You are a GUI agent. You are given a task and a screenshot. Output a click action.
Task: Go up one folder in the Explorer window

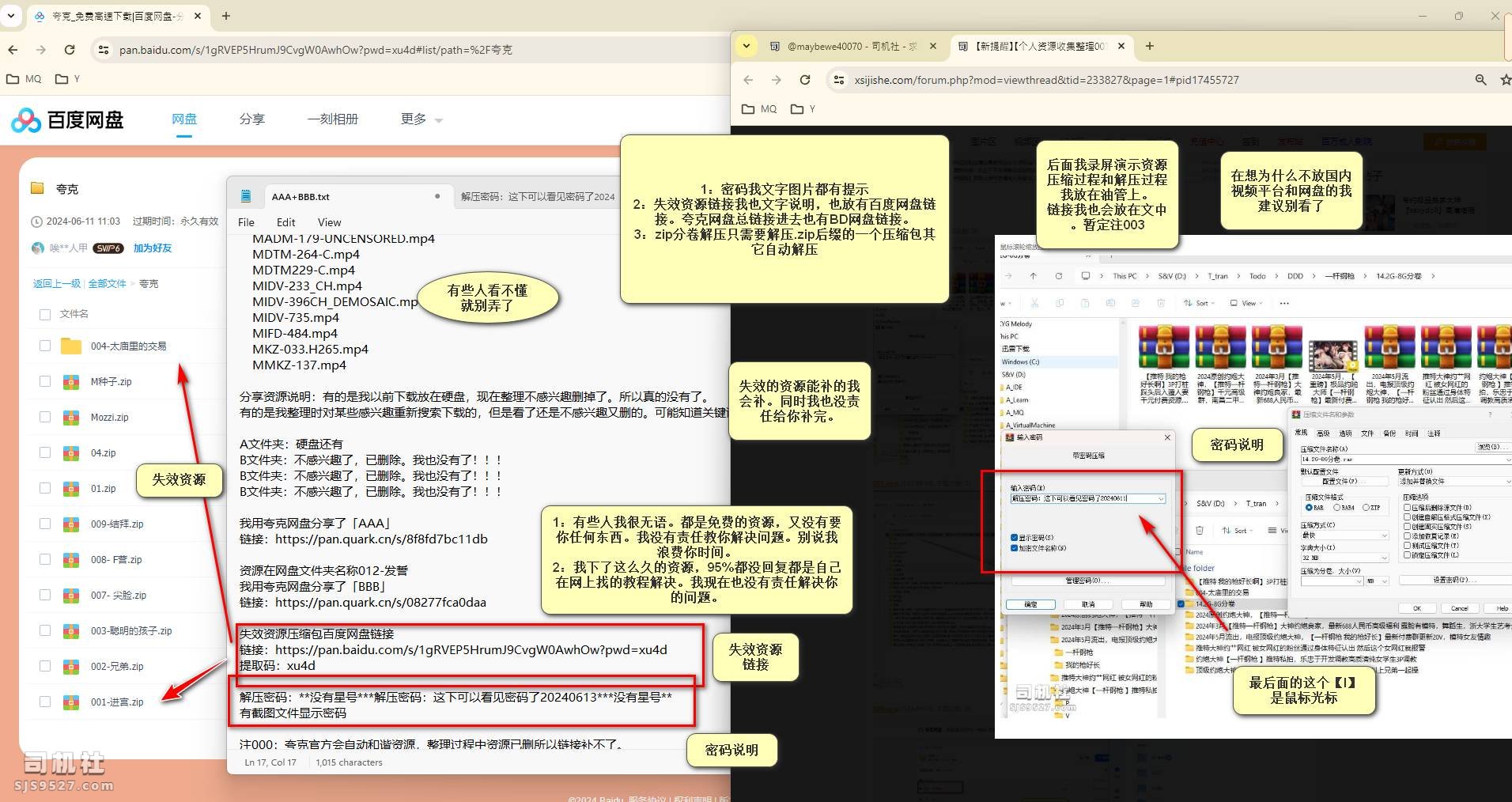click(1033, 276)
